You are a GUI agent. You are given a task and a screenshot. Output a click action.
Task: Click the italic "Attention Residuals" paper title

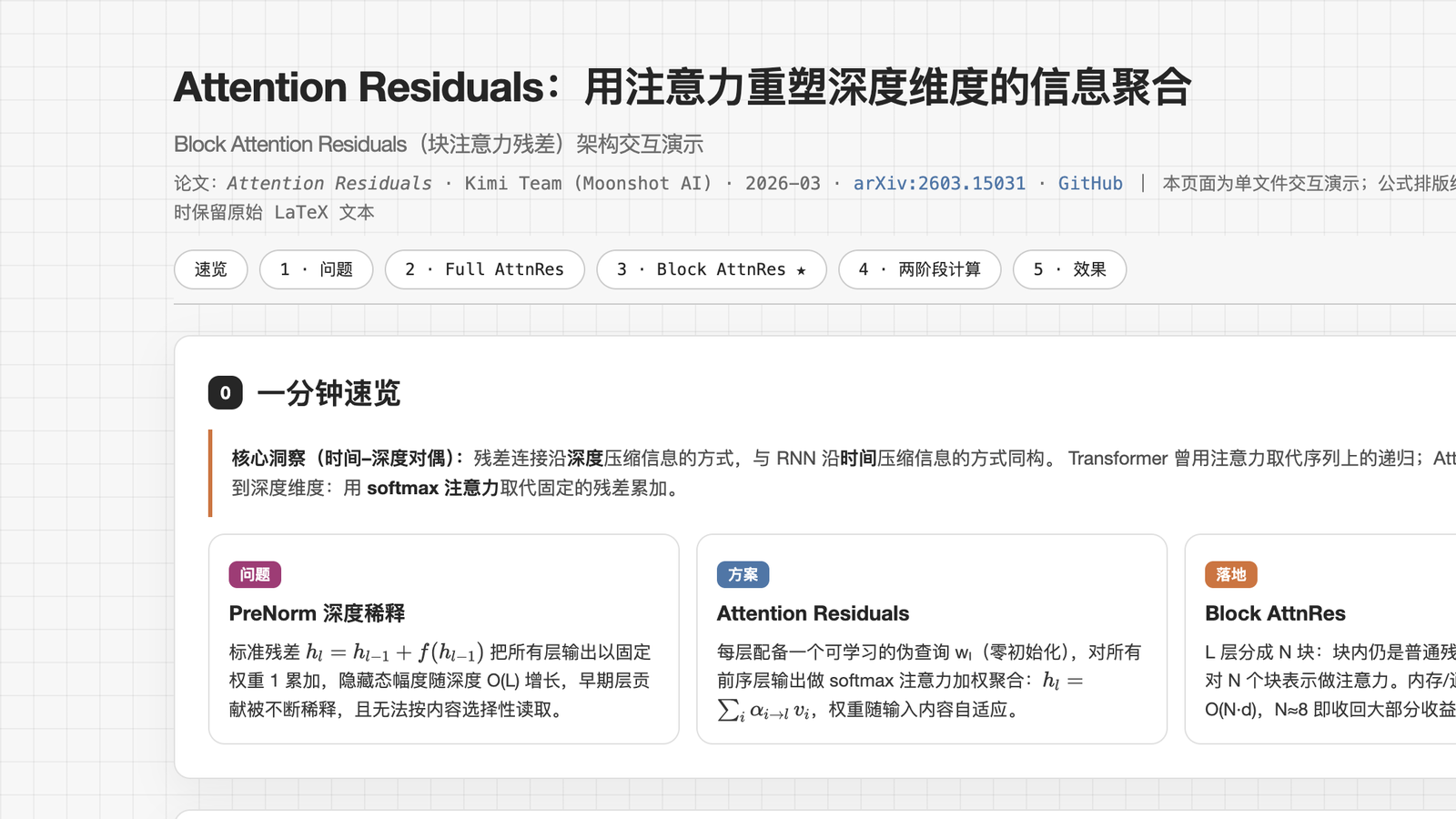coord(329,183)
